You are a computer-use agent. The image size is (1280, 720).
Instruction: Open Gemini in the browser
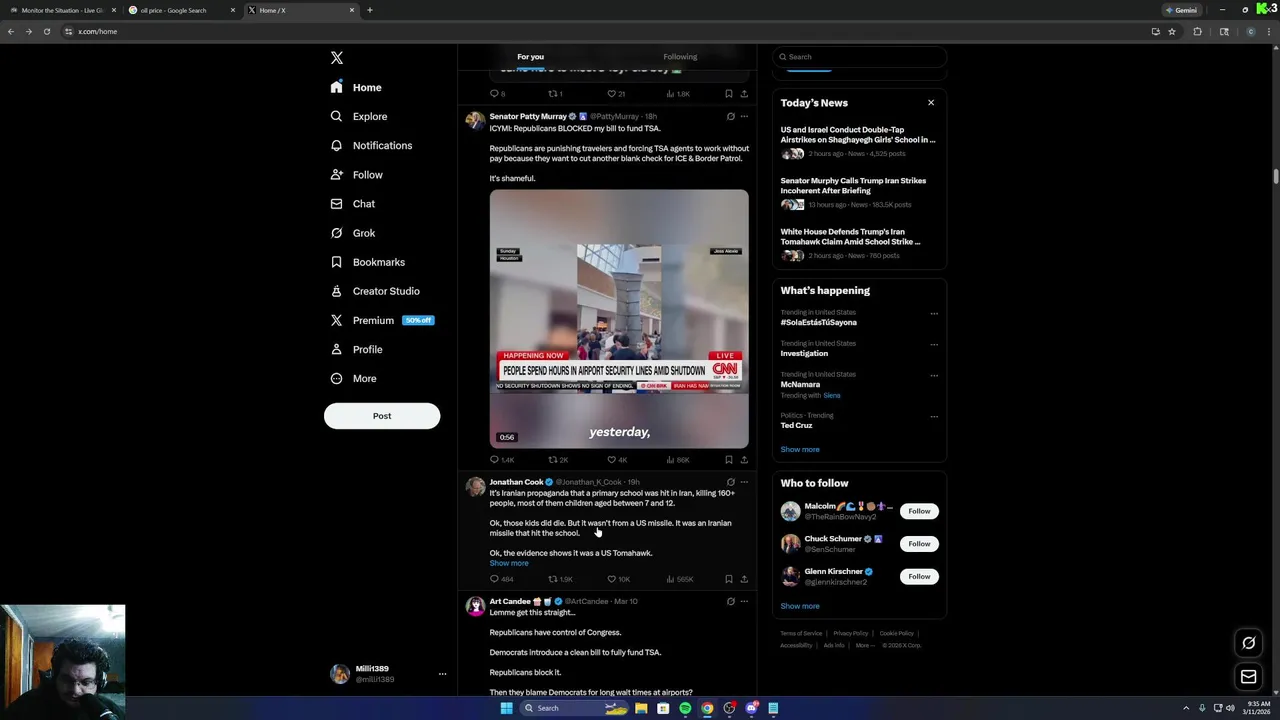tap(1181, 10)
